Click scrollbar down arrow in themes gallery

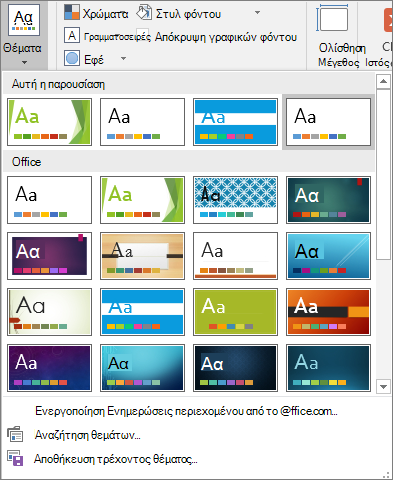click(x=383, y=387)
